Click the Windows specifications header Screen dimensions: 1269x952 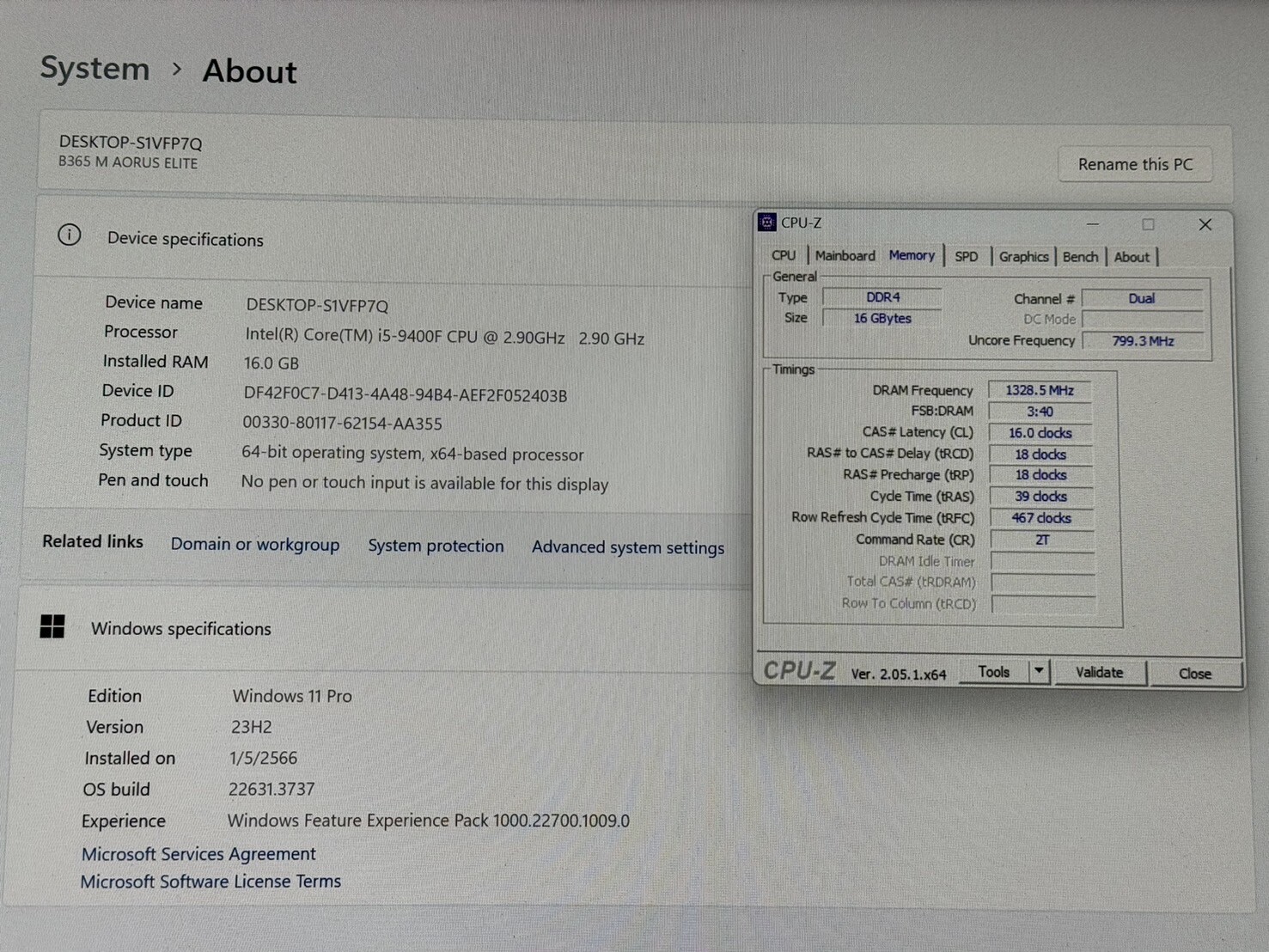tap(180, 628)
